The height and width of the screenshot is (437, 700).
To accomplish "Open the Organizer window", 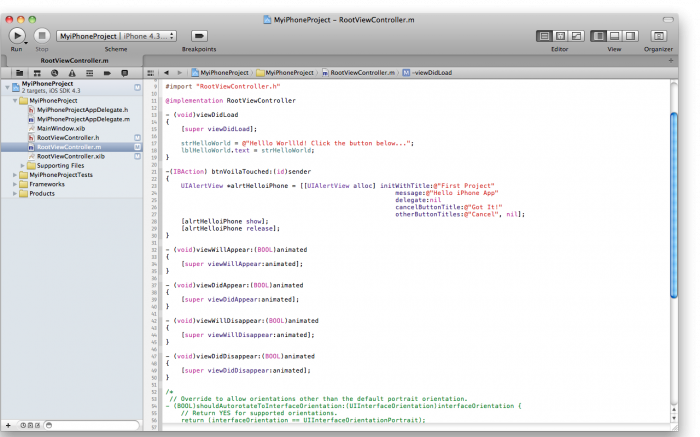I will click(x=658, y=35).
